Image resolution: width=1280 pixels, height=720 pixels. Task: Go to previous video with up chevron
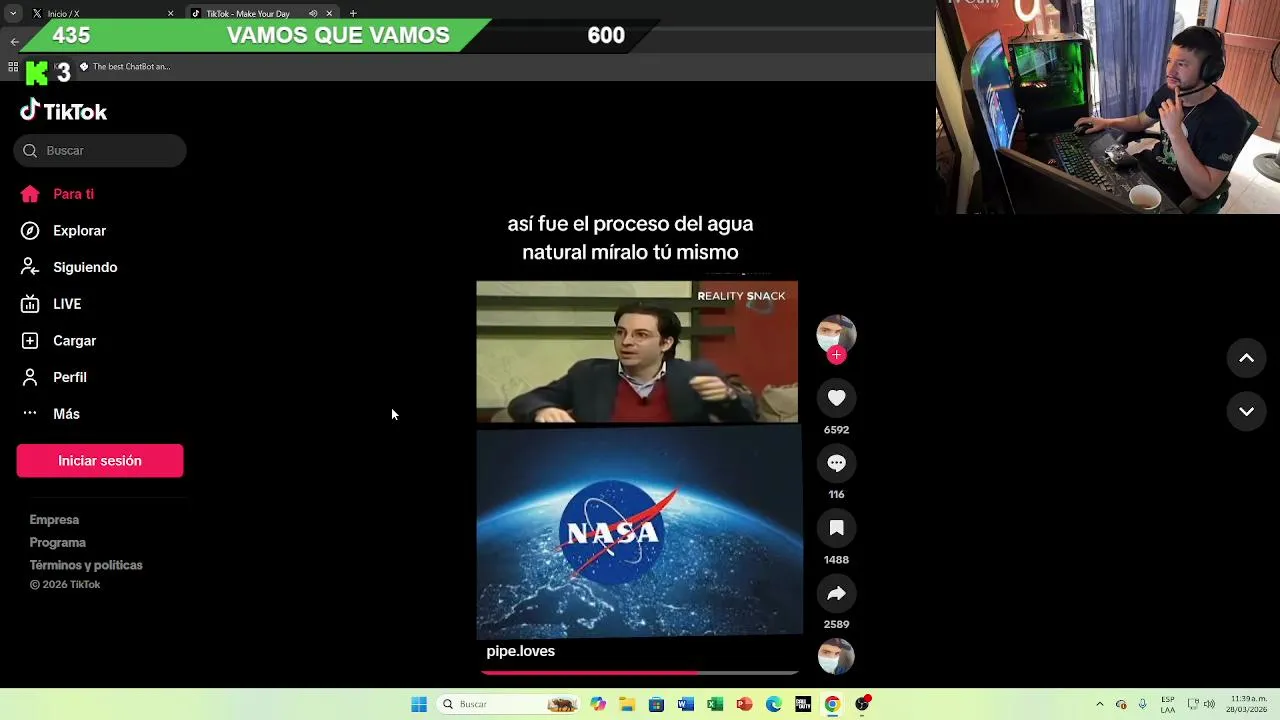pyautogui.click(x=1247, y=358)
